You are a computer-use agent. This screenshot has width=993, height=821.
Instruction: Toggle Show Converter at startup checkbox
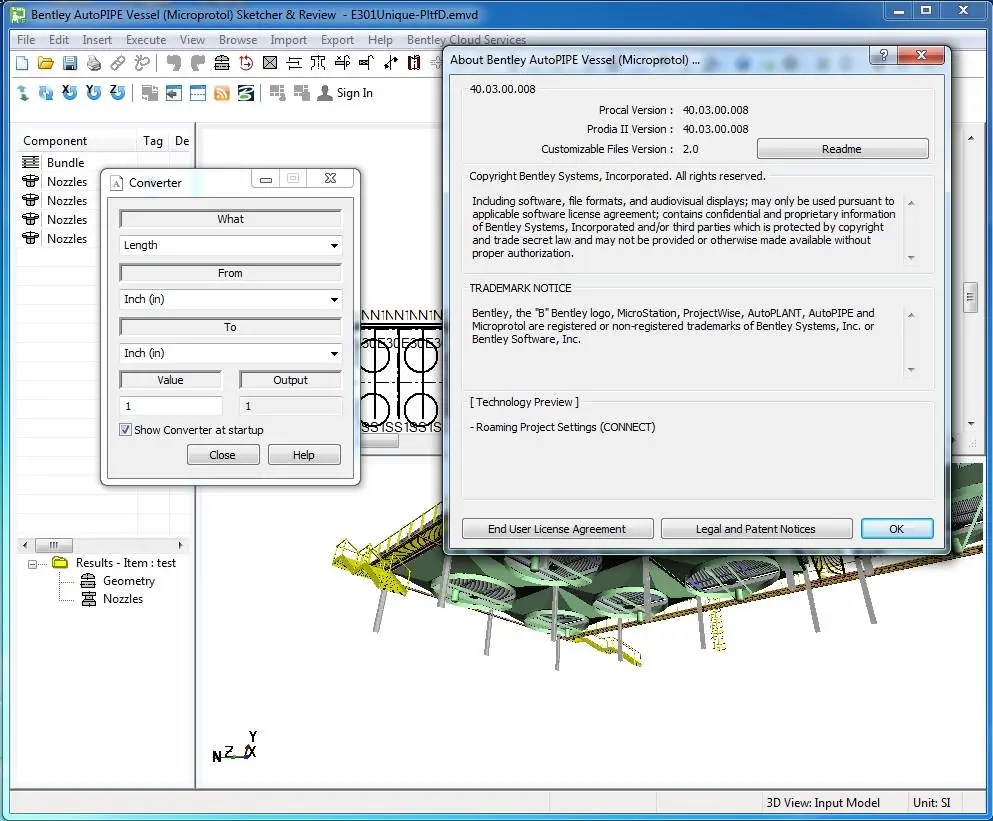125,430
